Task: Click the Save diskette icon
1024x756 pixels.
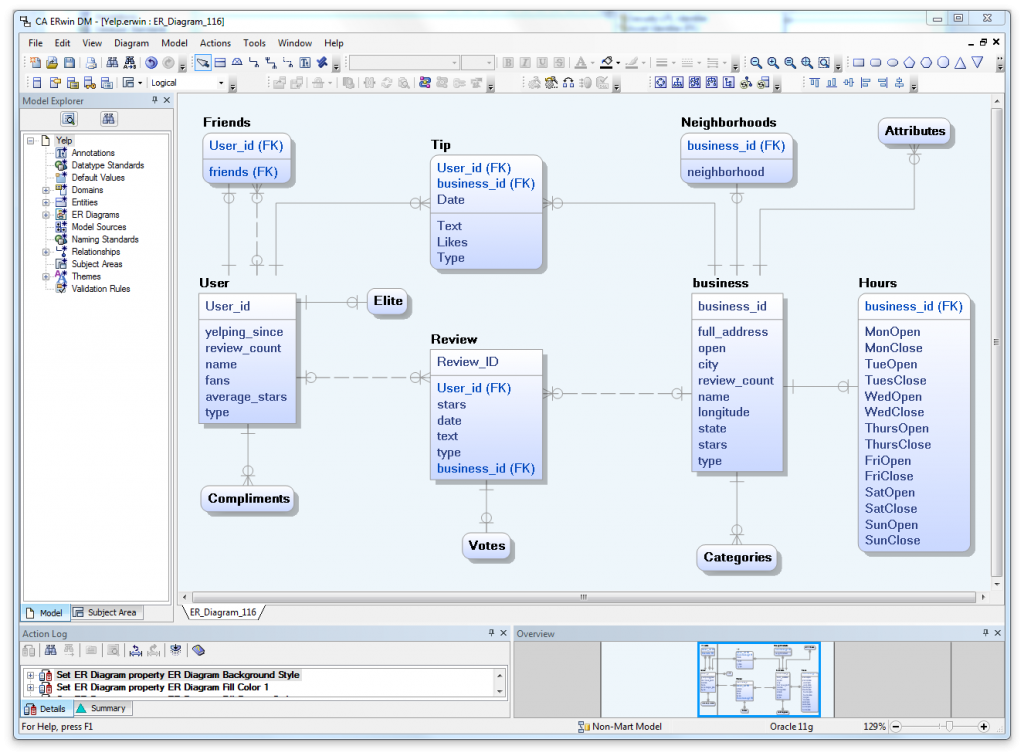Action: coord(69,63)
